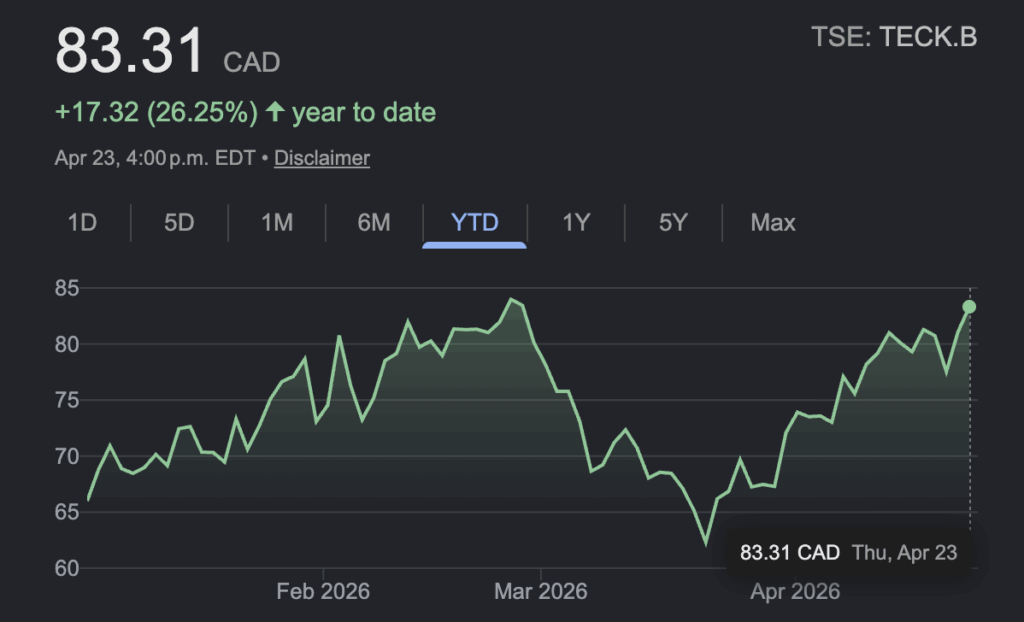The image size is (1024, 622).
Task: Click the Mar 2026 axis label
Action: point(541,592)
